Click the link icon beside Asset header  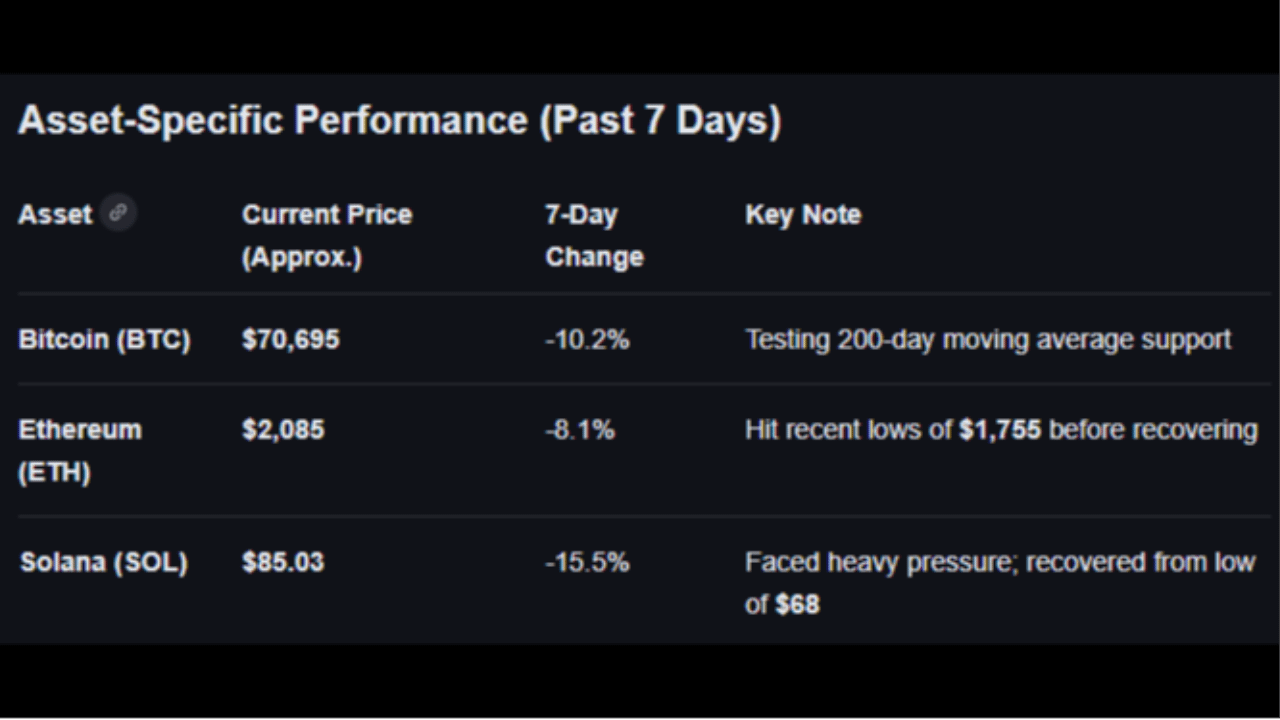click(118, 212)
